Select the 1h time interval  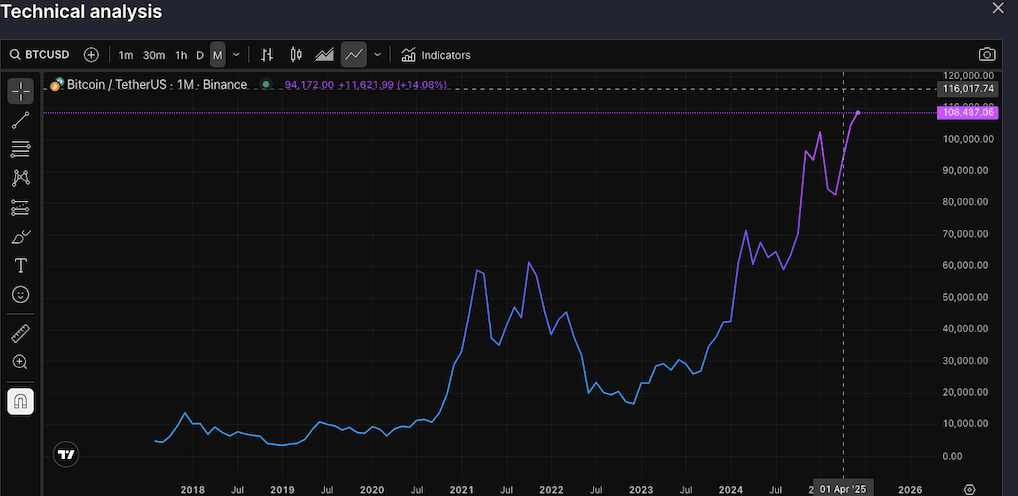click(181, 55)
